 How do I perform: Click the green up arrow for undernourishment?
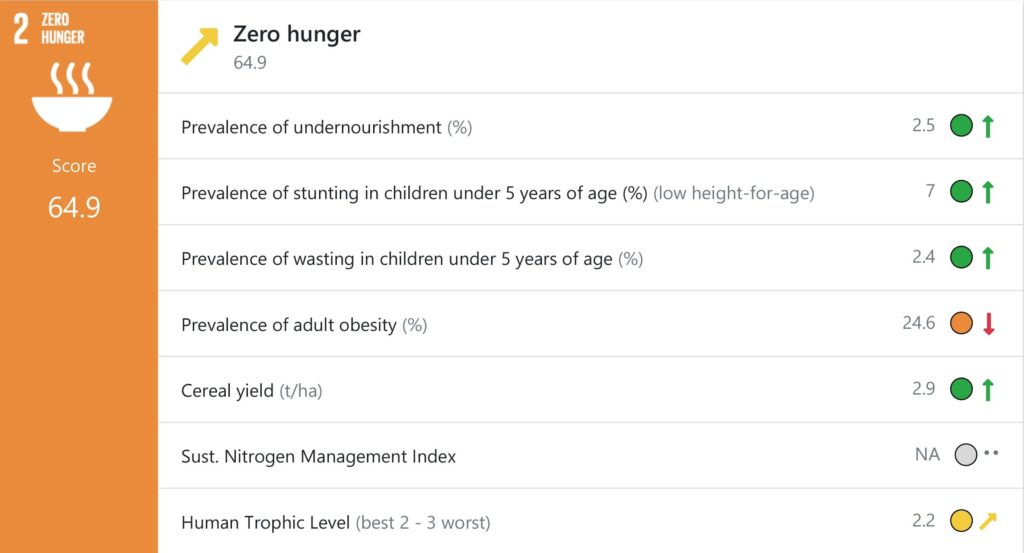[x=988, y=126]
